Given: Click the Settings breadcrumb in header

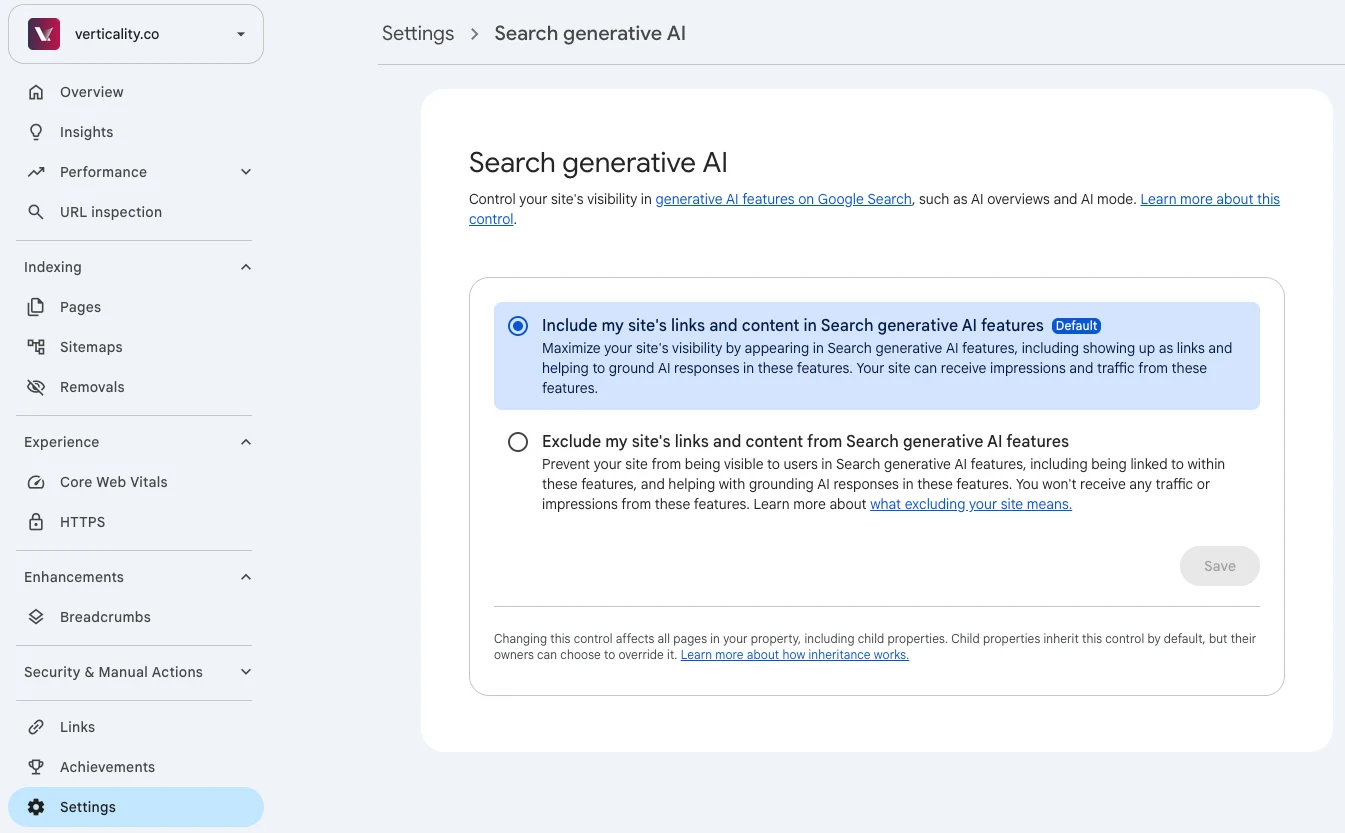Looking at the screenshot, I should coord(418,33).
